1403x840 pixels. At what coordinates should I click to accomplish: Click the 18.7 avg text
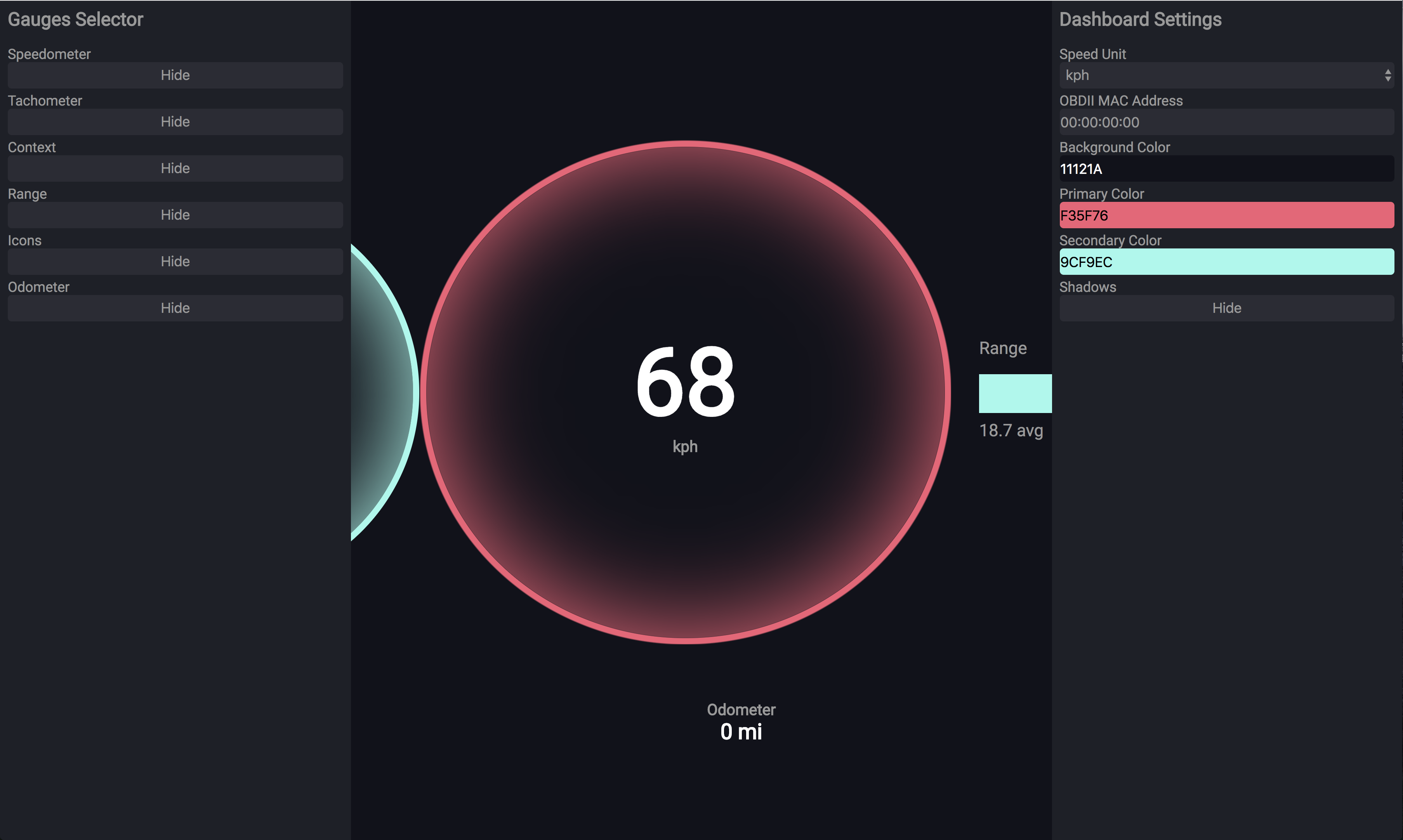1011,431
